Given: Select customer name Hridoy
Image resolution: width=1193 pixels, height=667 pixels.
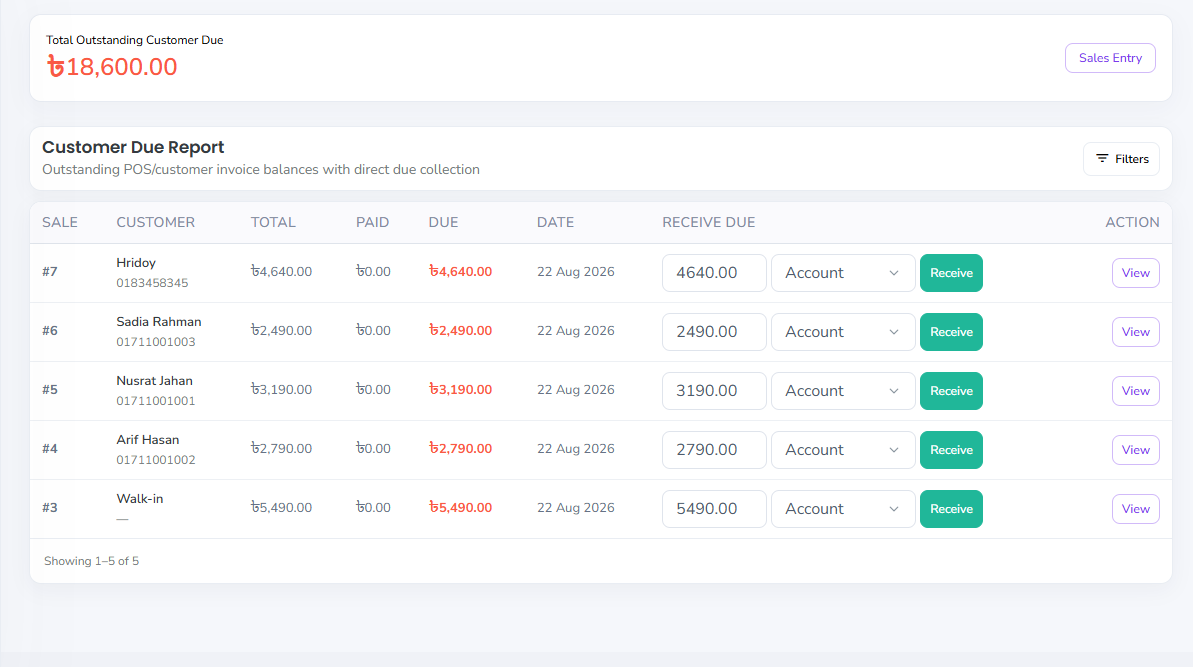Looking at the screenshot, I should pos(136,262).
